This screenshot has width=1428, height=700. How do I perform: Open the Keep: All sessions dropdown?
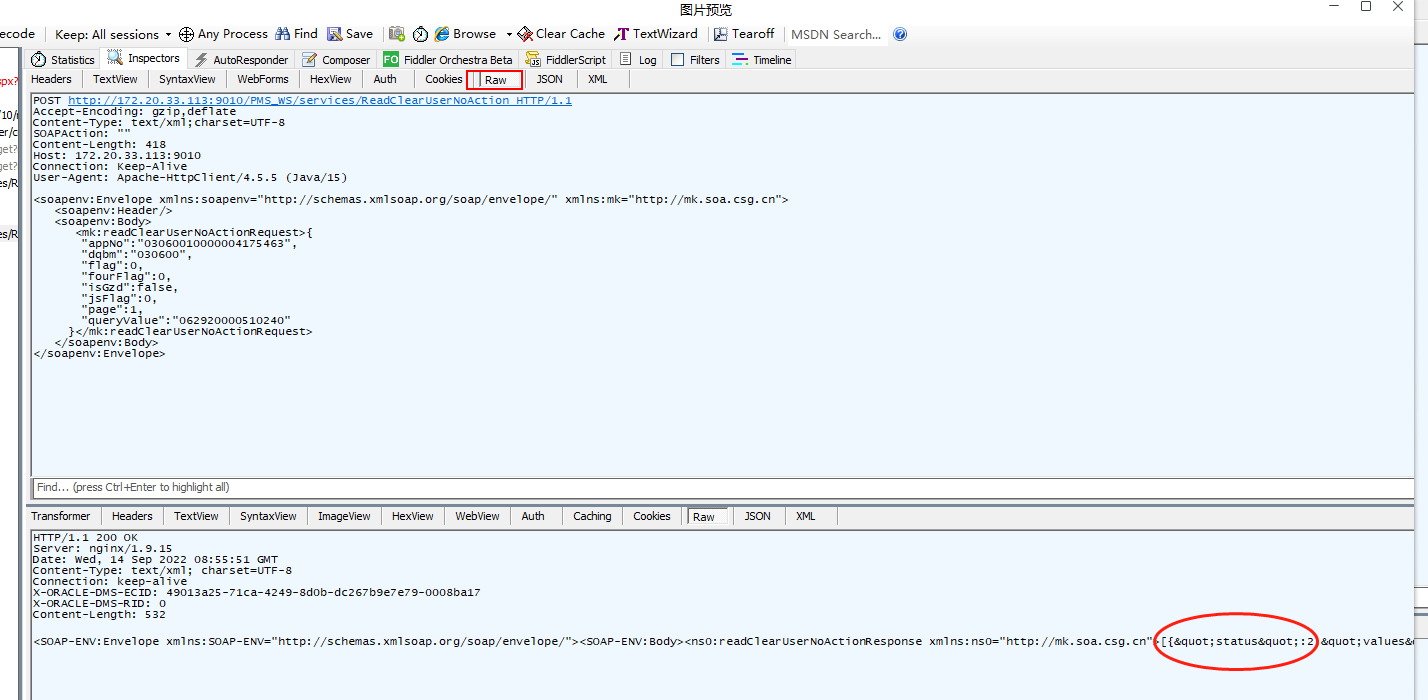(x=113, y=34)
